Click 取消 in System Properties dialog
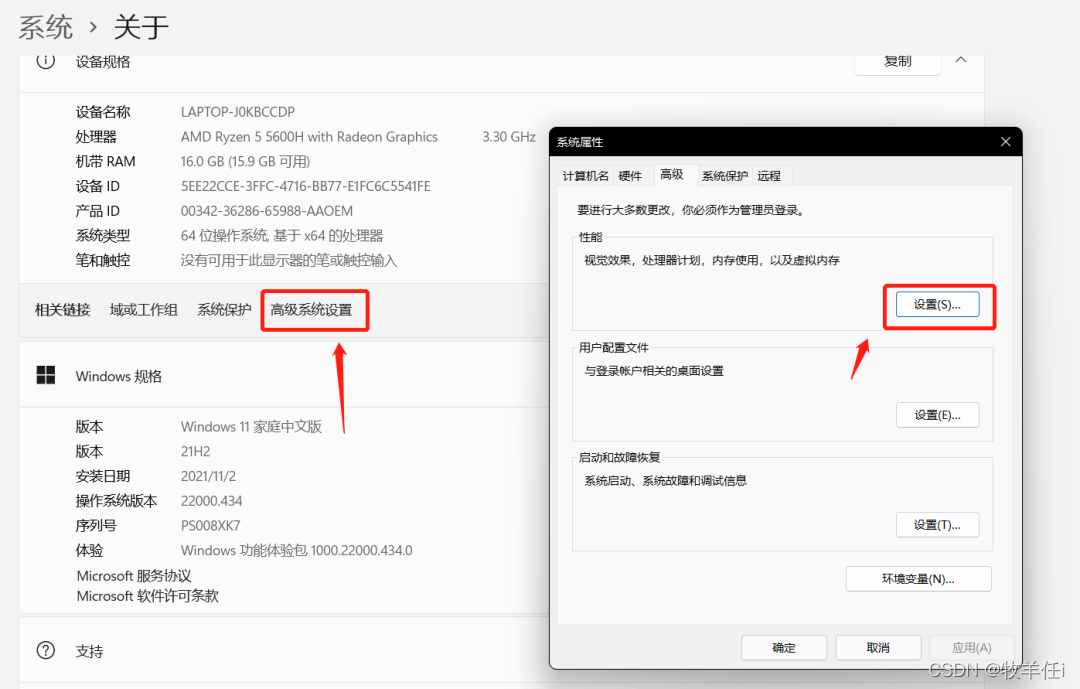Image resolution: width=1080 pixels, height=689 pixels. (x=878, y=648)
